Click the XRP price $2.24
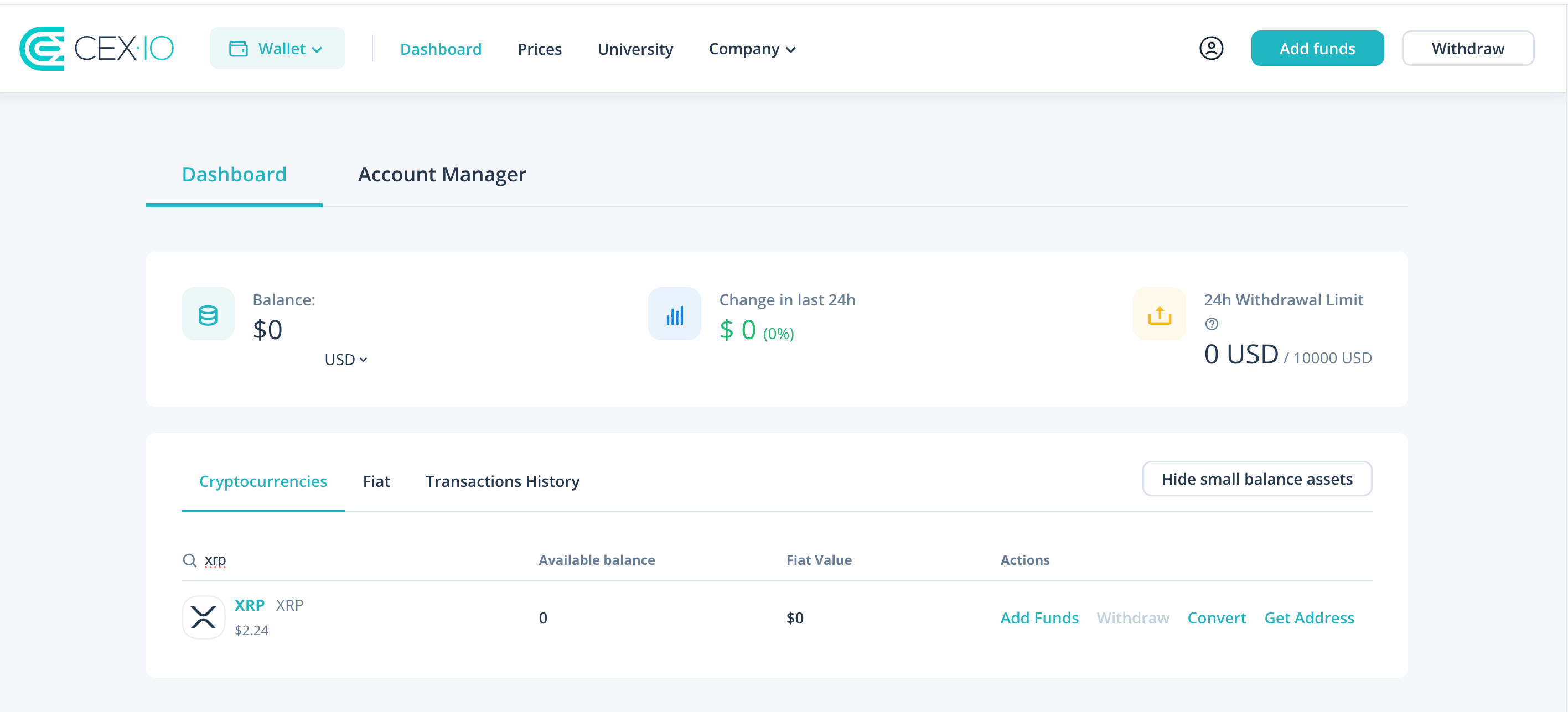Screen dimensions: 1568x712 251,630
